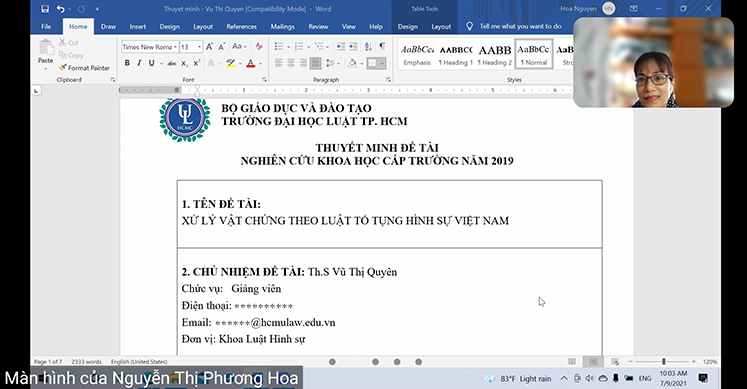This screenshot has height=389, width=747.
Task: Click the zoom slider handle
Action: (x=664, y=362)
